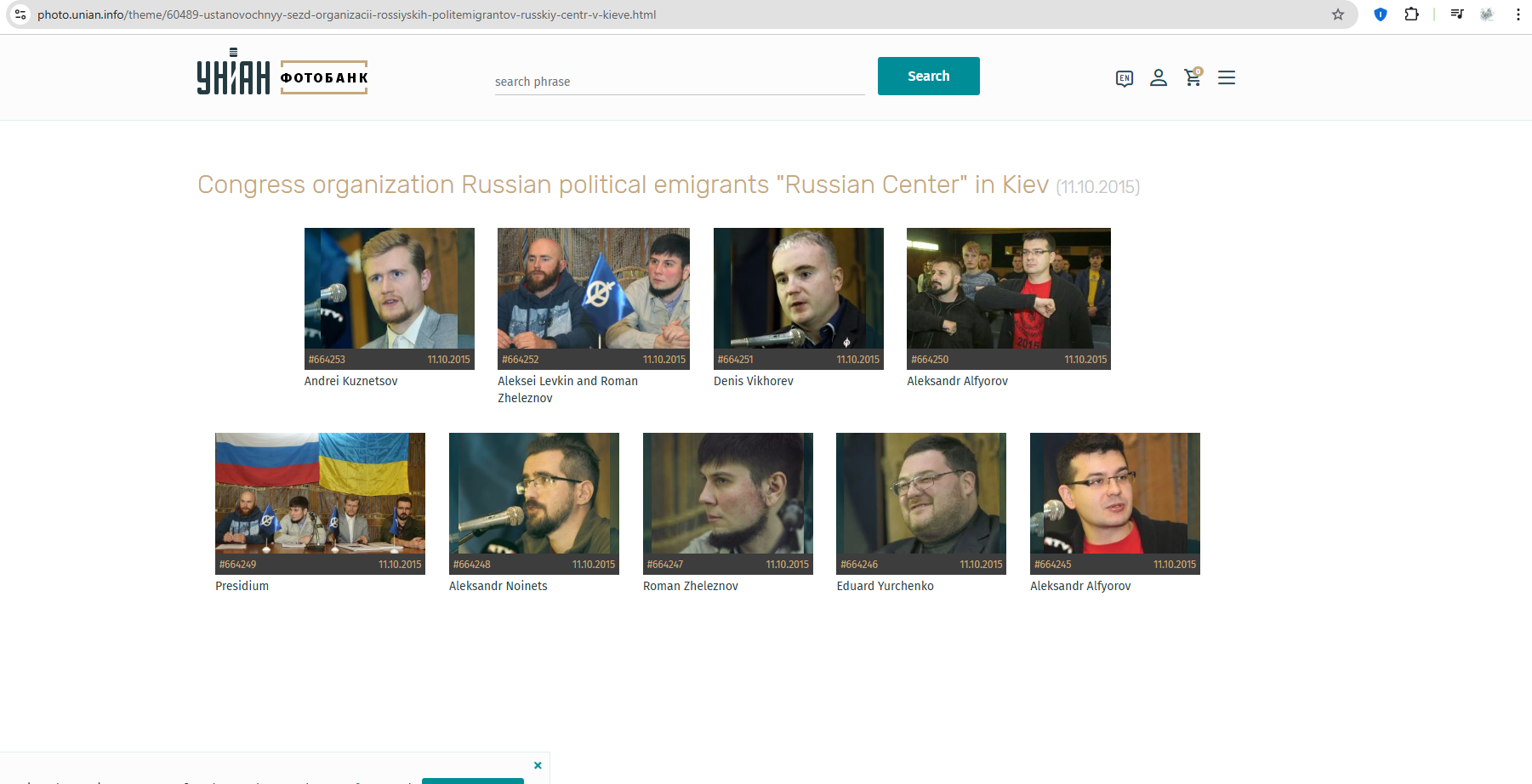This screenshot has width=1532, height=784.
Task: Open the shopping cart icon
Action: coord(1193,77)
